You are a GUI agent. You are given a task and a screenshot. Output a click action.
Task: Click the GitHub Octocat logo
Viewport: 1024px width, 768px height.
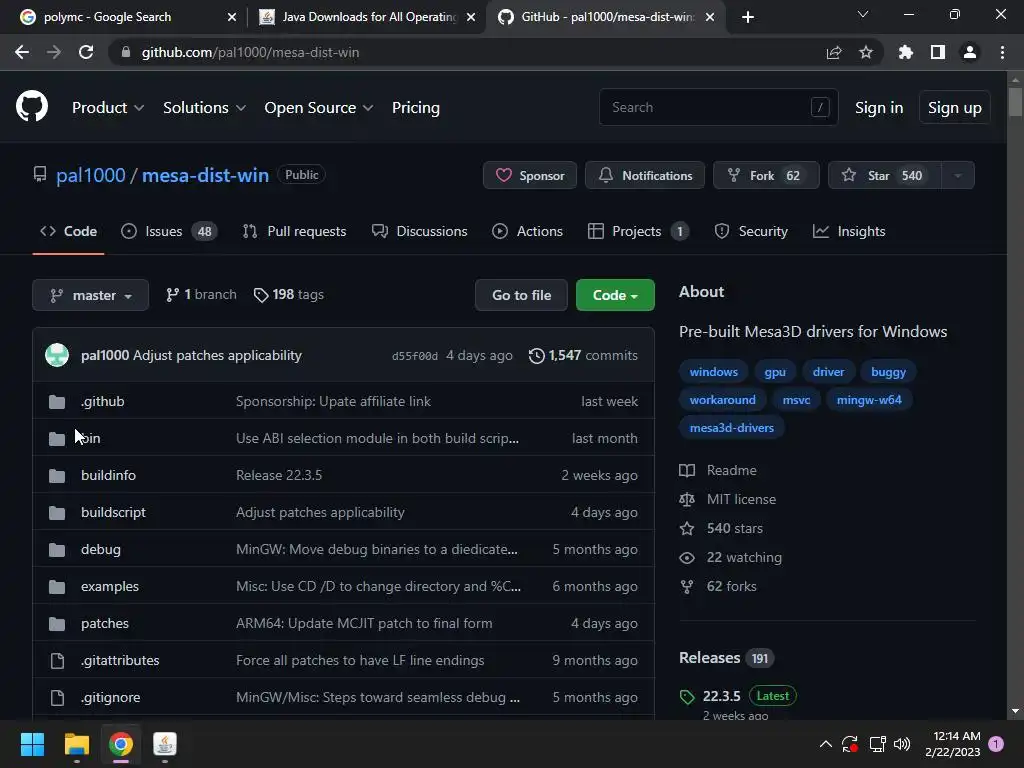click(x=32, y=106)
